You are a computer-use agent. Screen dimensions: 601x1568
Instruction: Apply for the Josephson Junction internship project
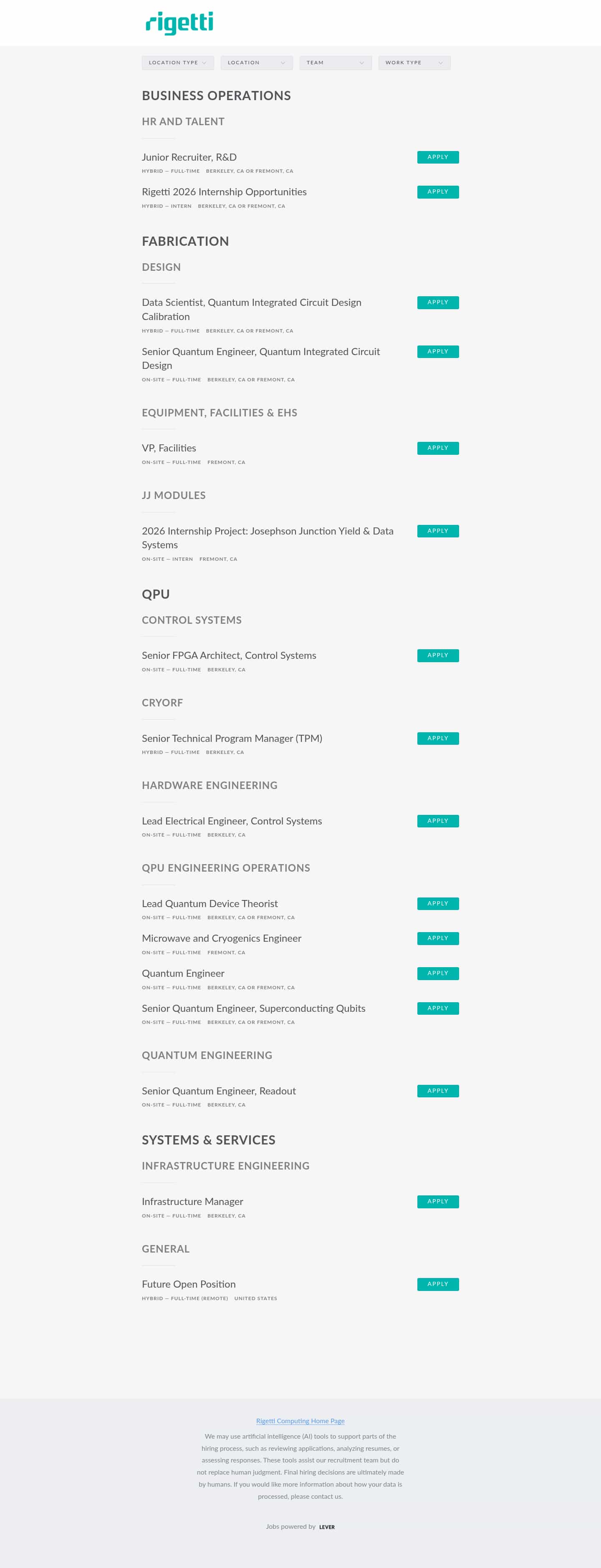coord(437,531)
